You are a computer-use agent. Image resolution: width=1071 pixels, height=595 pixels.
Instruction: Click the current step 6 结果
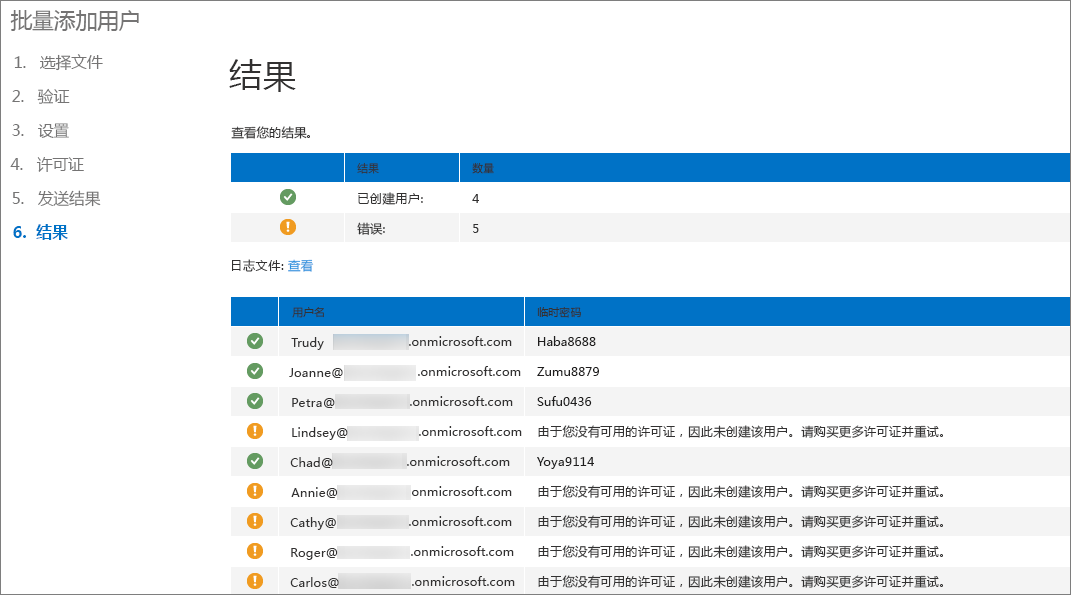[52, 232]
